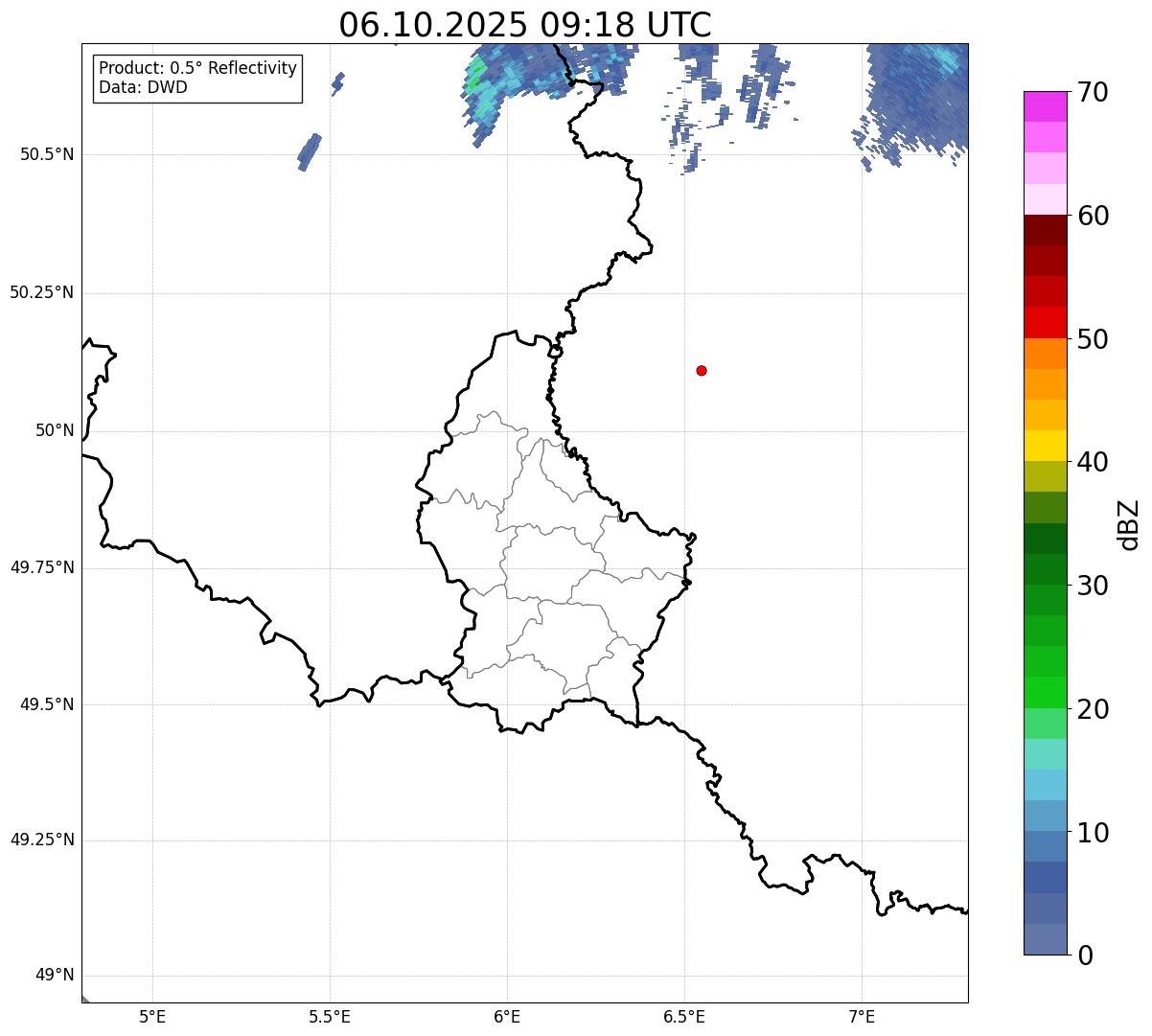Click the 7°E longitude label
This screenshot has width=1152, height=1036.
tap(862, 1017)
